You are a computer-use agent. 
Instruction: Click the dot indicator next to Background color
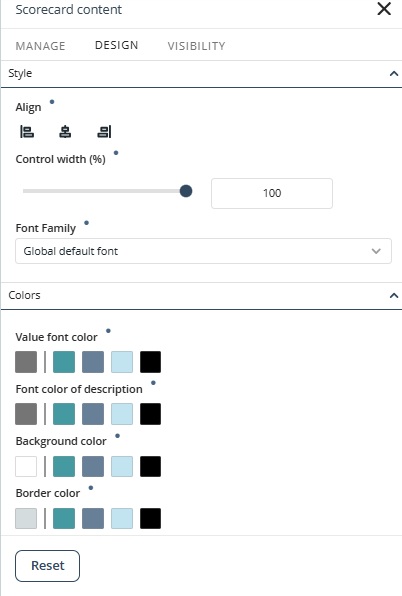pos(117,436)
